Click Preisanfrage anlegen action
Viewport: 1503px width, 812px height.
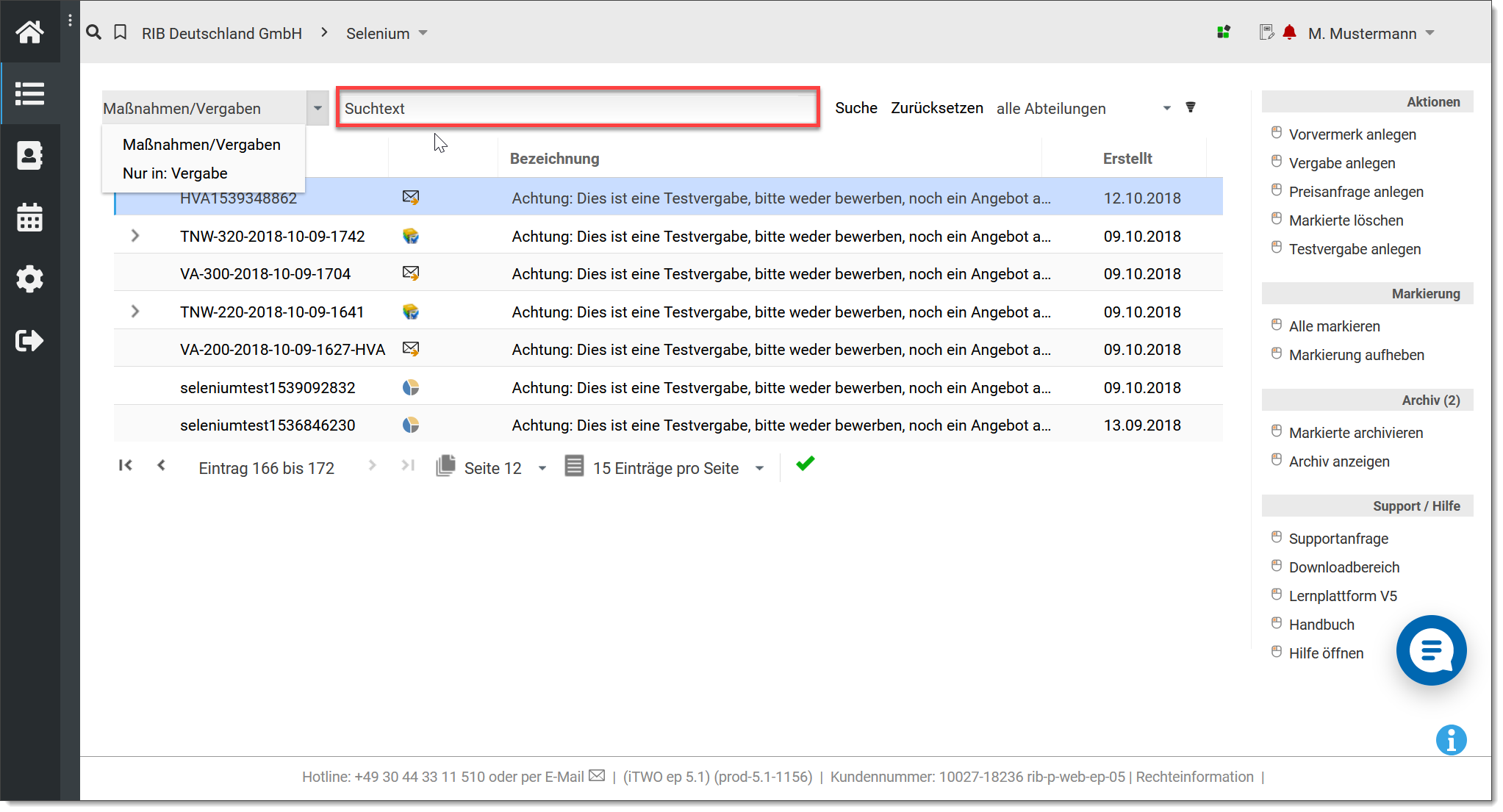coord(1355,192)
